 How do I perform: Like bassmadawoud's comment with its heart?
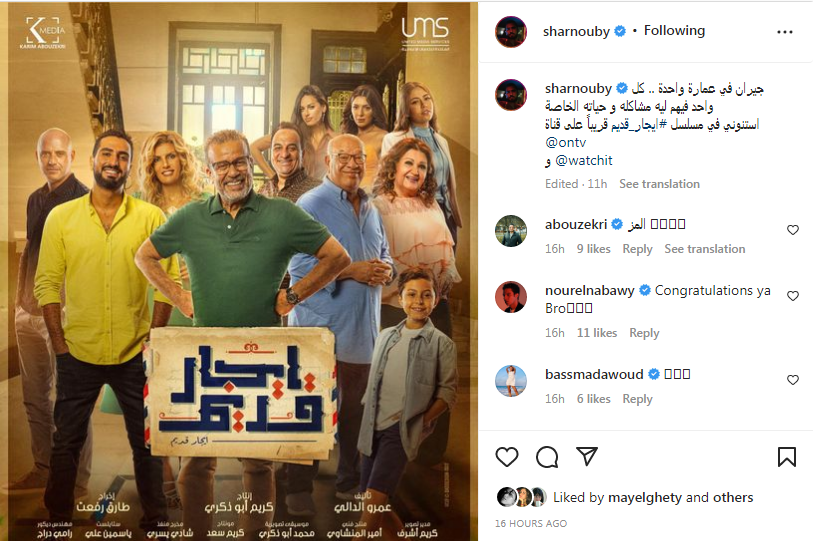click(793, 380)
